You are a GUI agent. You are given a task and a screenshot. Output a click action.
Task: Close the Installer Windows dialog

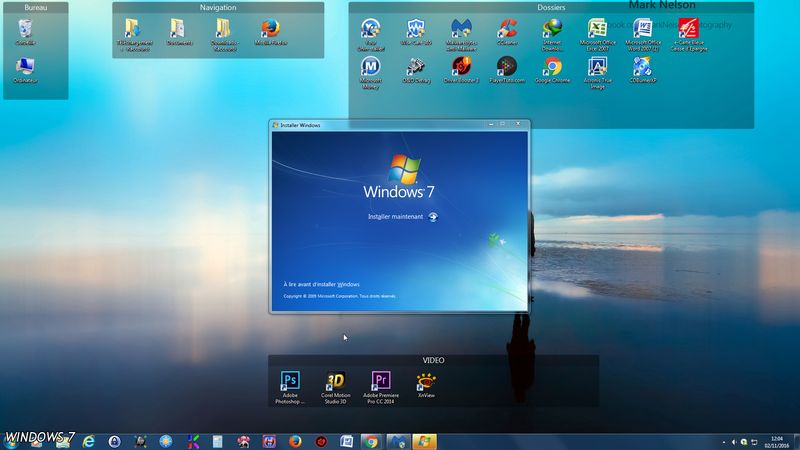click(518, 125)
